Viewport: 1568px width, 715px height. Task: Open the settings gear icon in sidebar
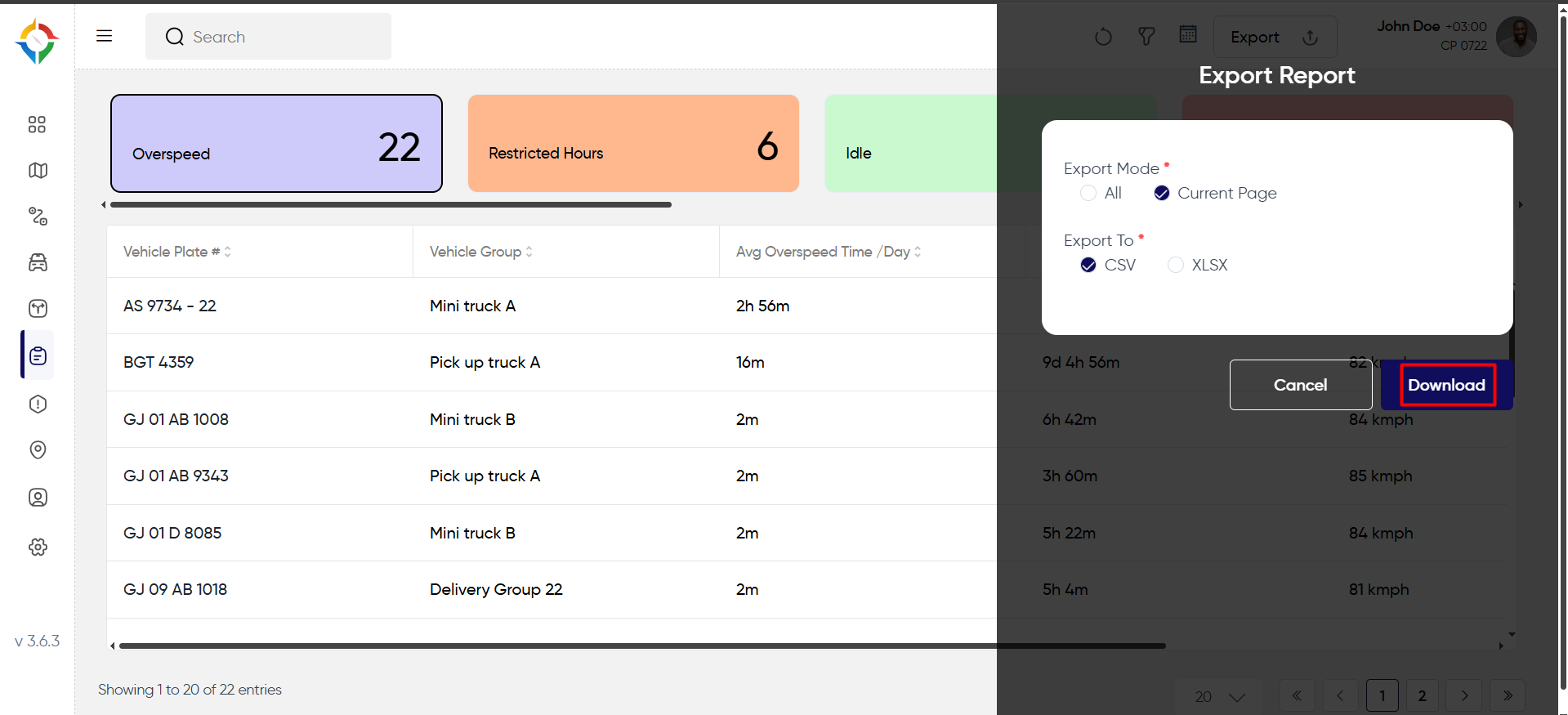coord(38,547)
